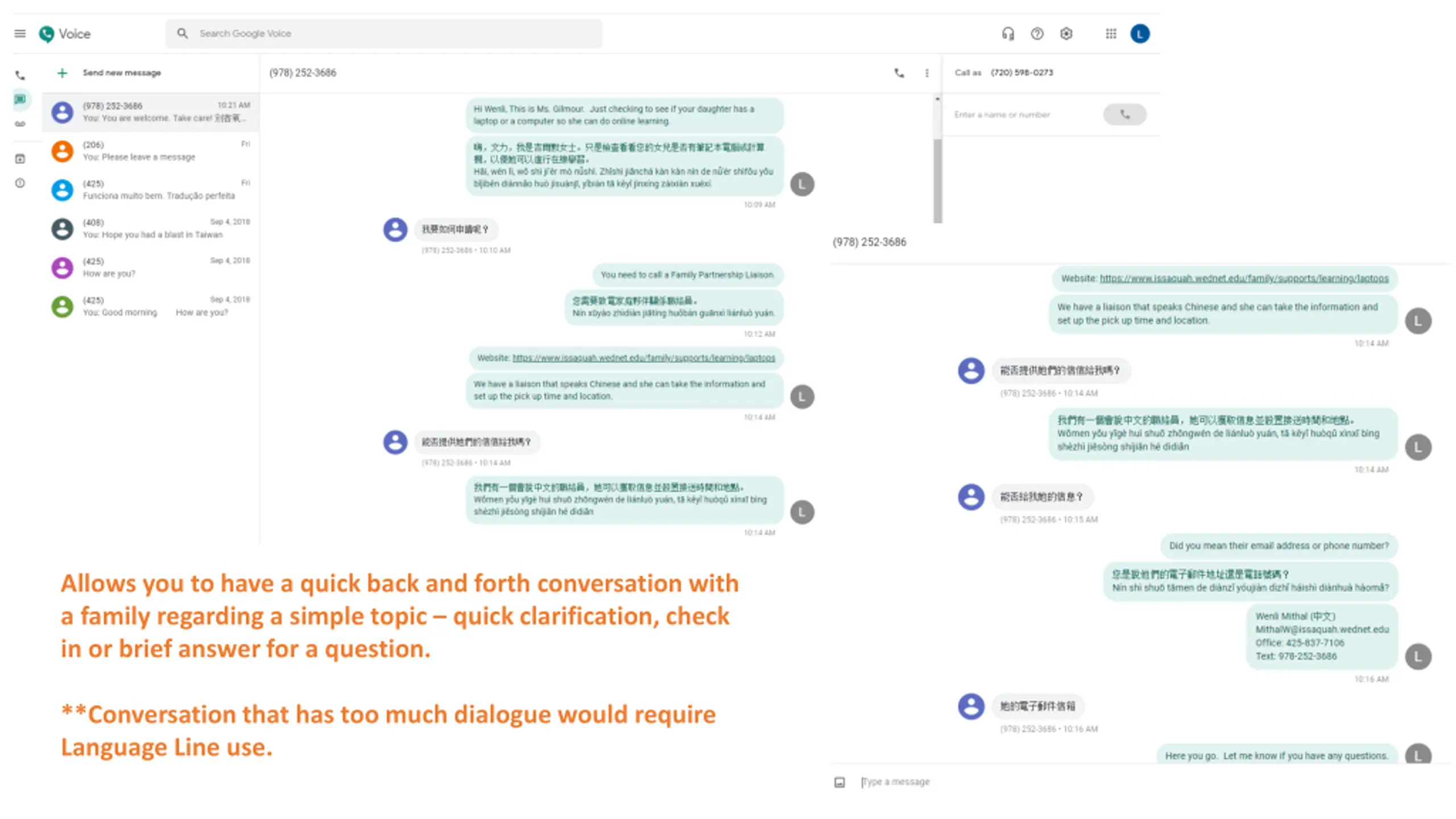The image size is (1456, 819).
Task: Call (978) 252-3686 from conversation header
Action: pyautogui.click(x=899, y=73)
